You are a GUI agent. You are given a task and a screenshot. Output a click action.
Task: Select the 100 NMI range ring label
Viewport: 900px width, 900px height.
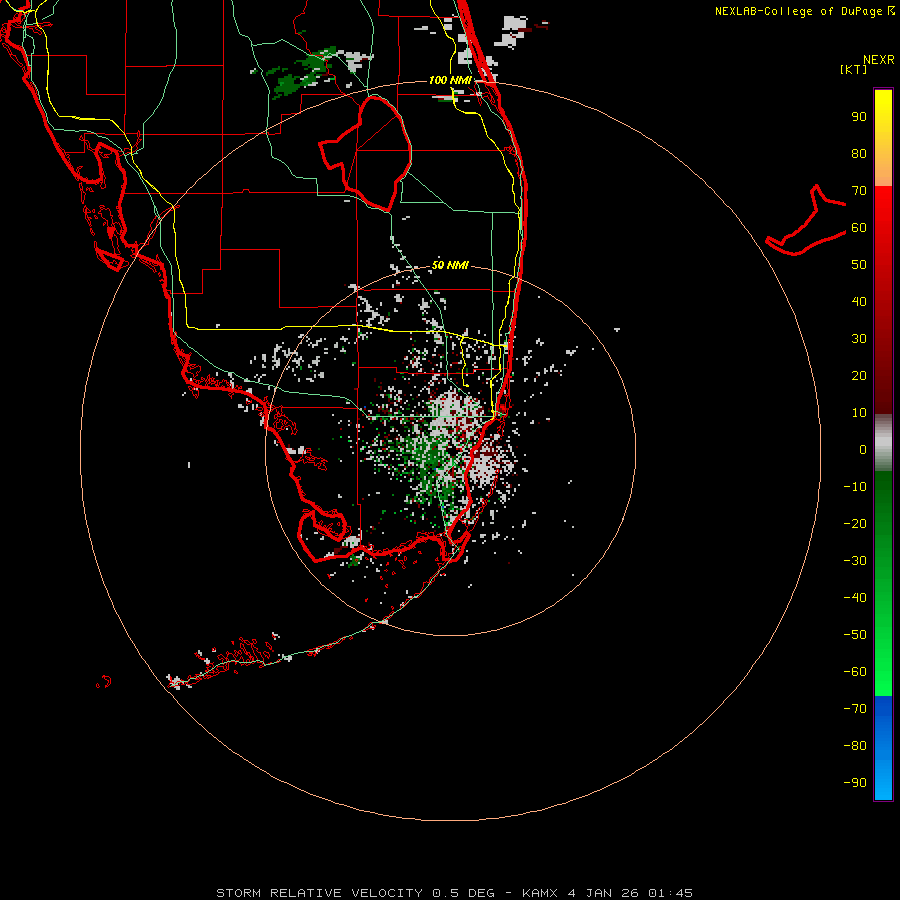[x=450, y=80]
